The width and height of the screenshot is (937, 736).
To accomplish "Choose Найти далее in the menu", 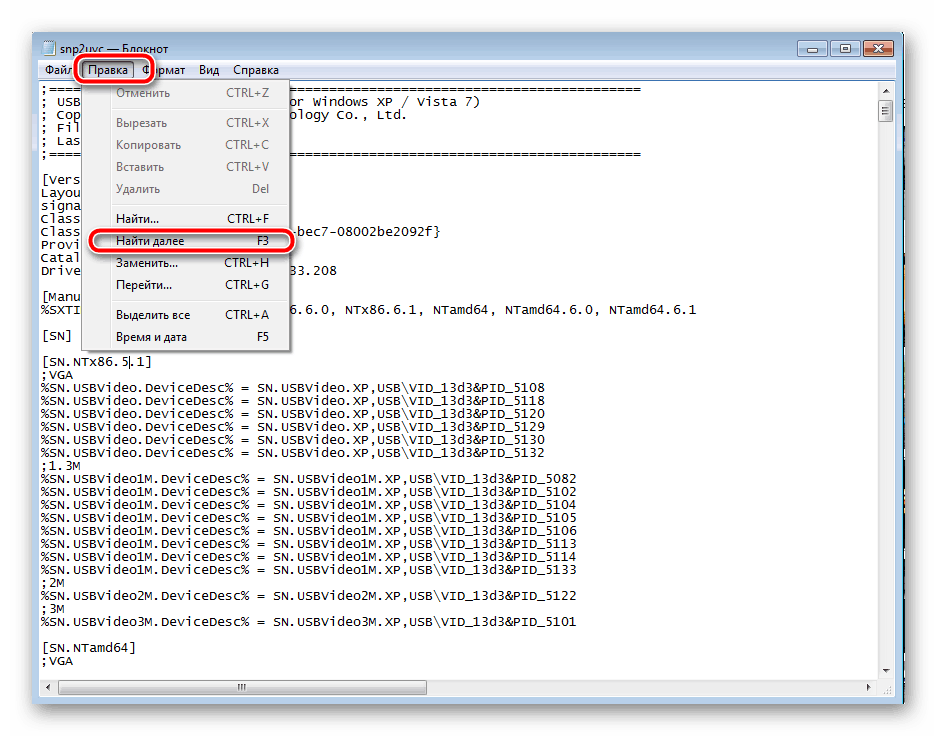I will click(150, 241).
